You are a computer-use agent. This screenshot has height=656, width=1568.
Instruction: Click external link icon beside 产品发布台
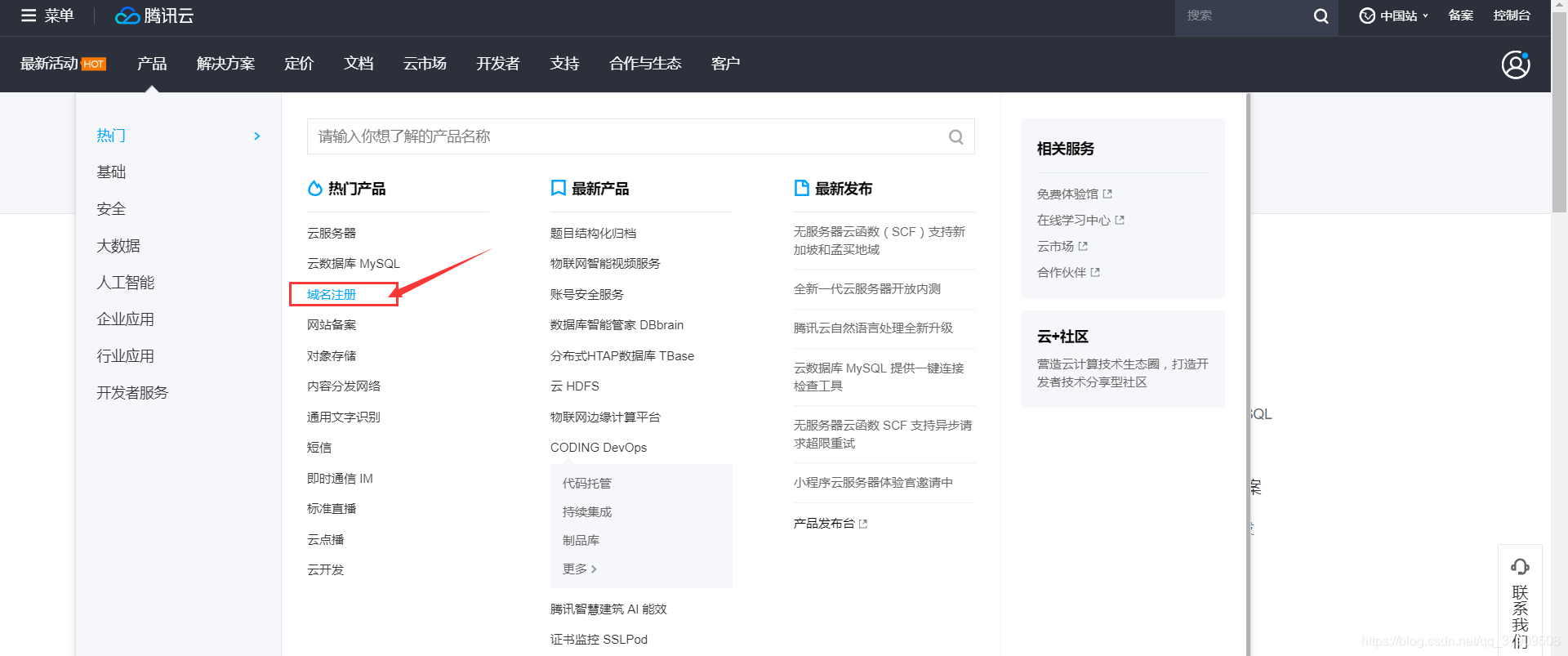[x=863, y=524]
